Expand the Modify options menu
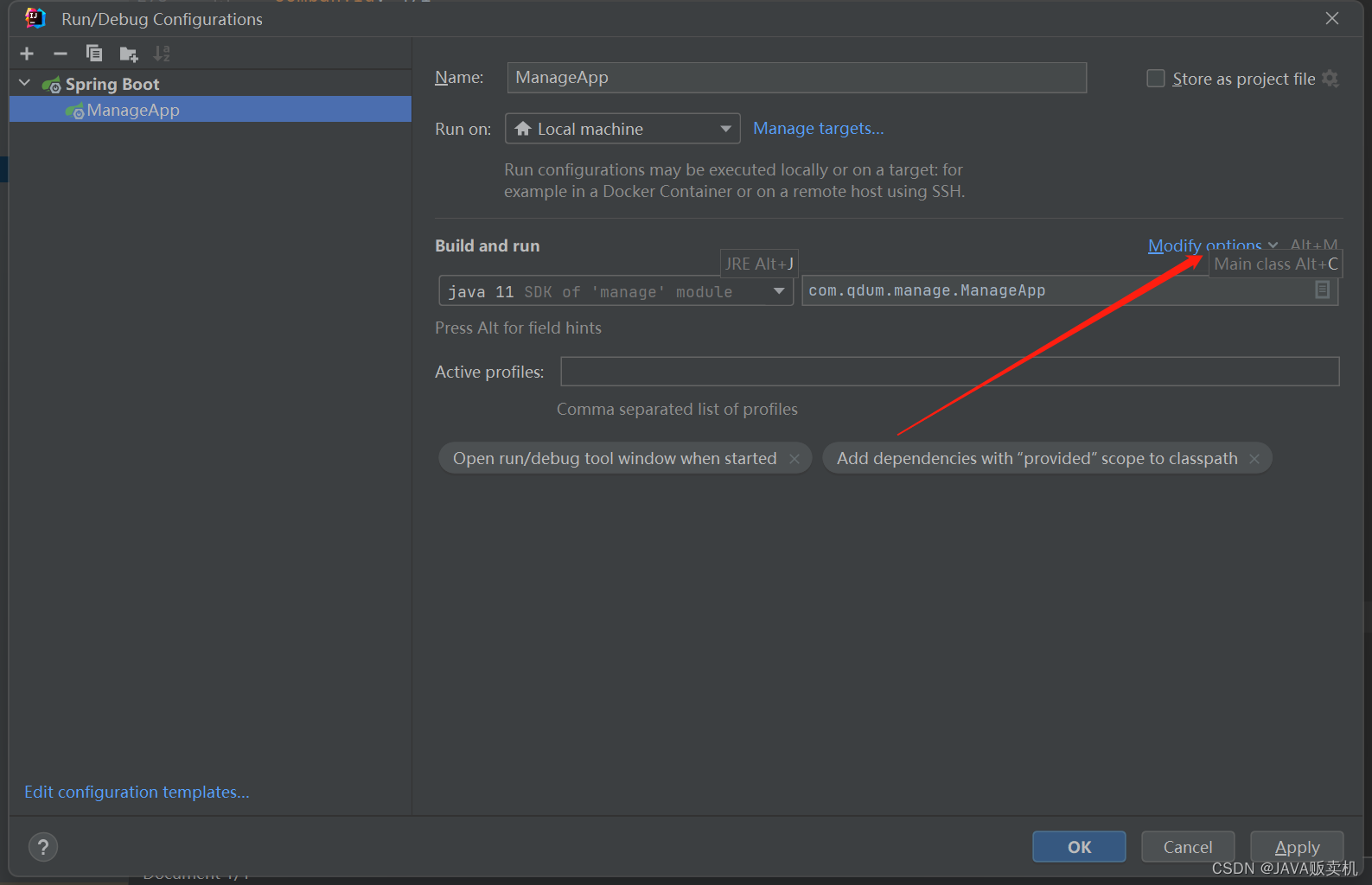1372x885 pixels. pos(1212,245)
